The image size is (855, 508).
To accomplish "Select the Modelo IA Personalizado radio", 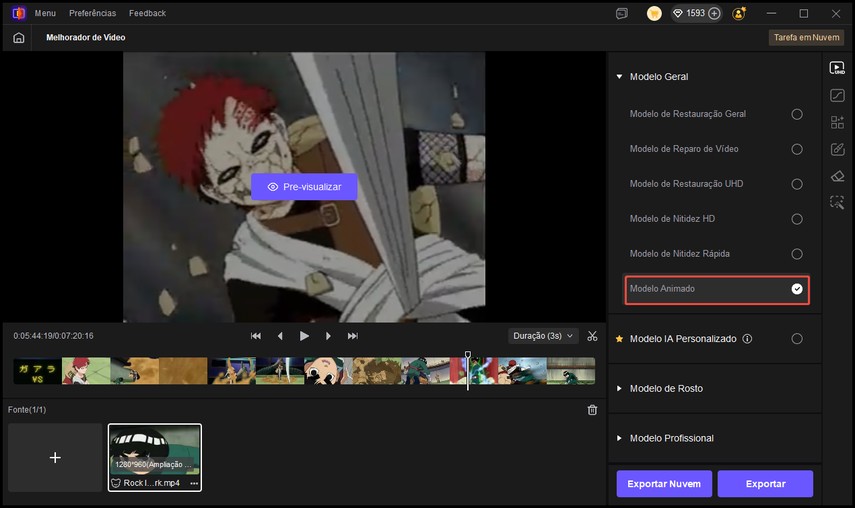I will tap(797, 338).
